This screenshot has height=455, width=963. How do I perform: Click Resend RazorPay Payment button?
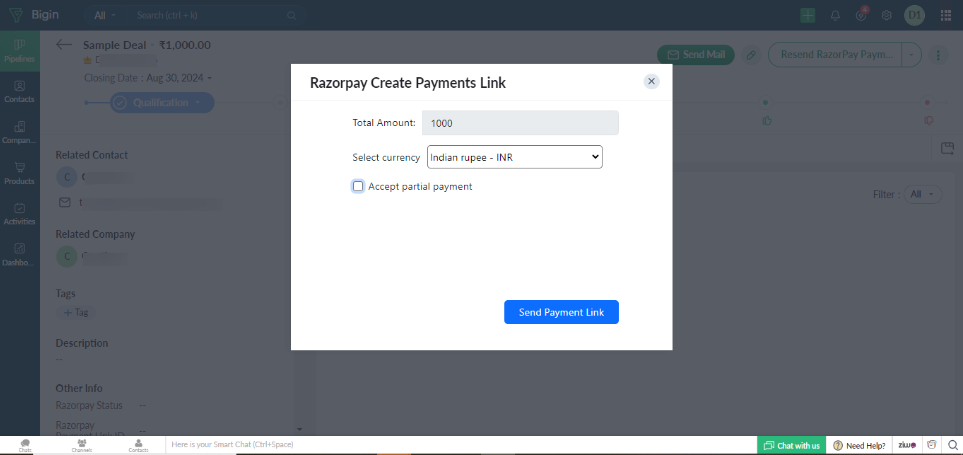click(835, 55)
